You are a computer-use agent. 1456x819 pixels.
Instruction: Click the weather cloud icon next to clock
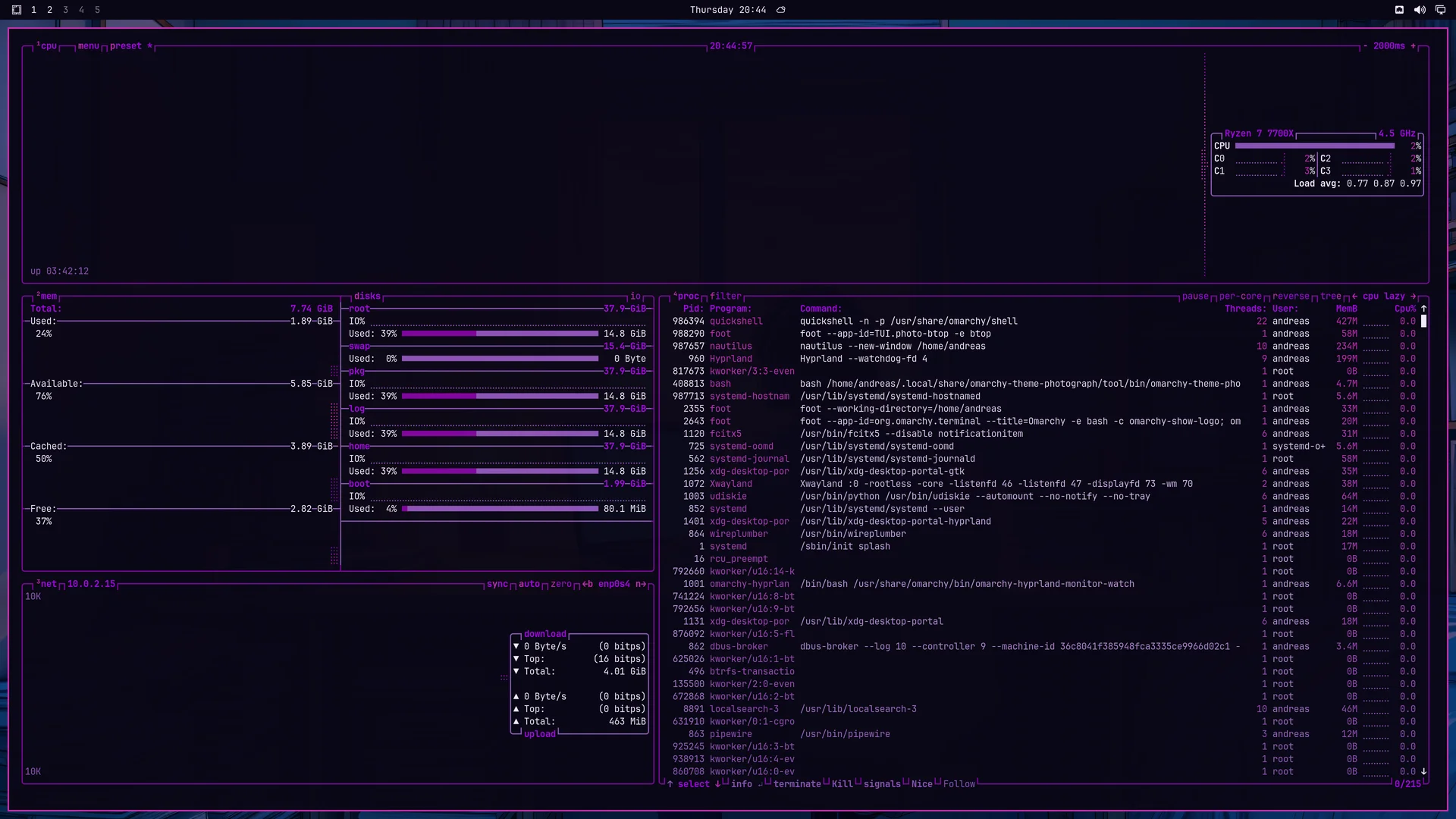781,10
